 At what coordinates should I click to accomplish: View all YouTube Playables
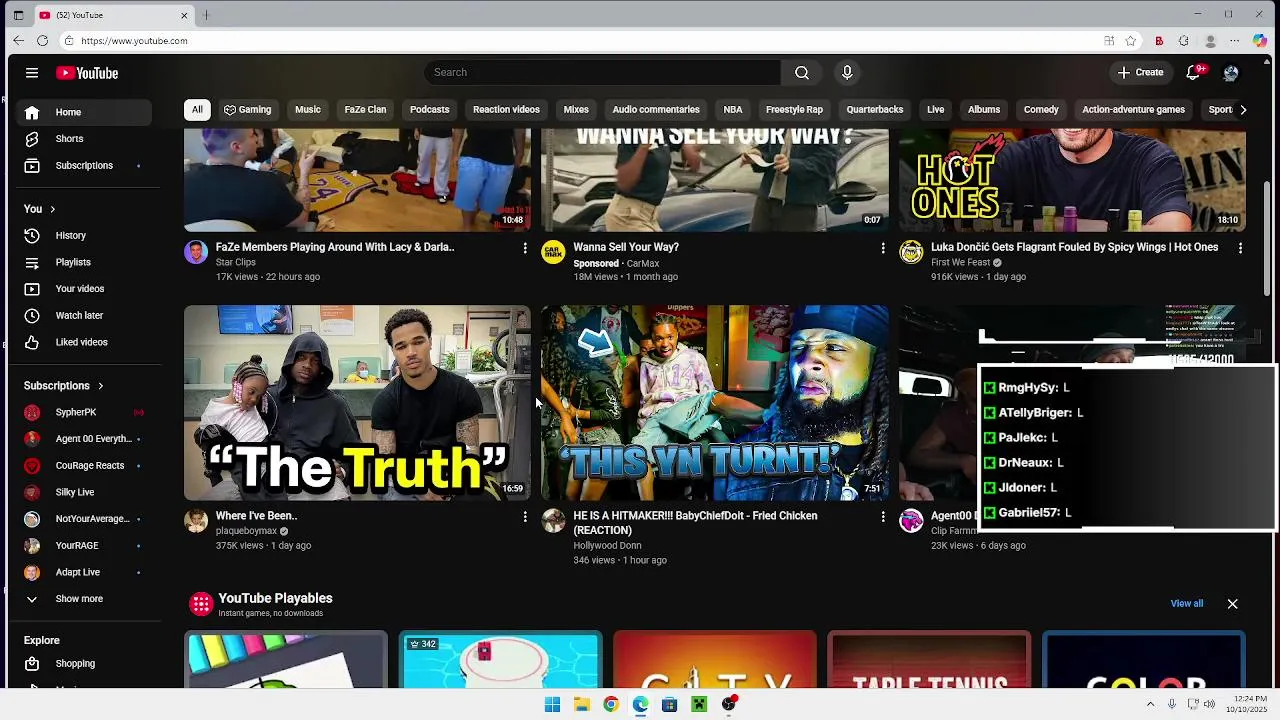(1187, 604)
